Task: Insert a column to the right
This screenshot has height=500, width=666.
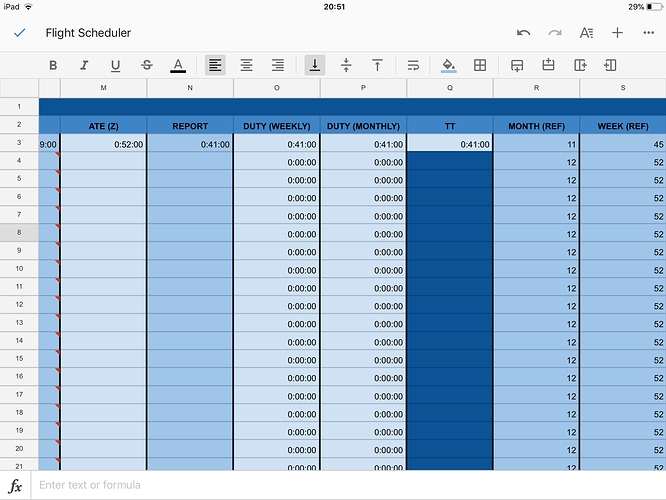Action: coord(580,65)
